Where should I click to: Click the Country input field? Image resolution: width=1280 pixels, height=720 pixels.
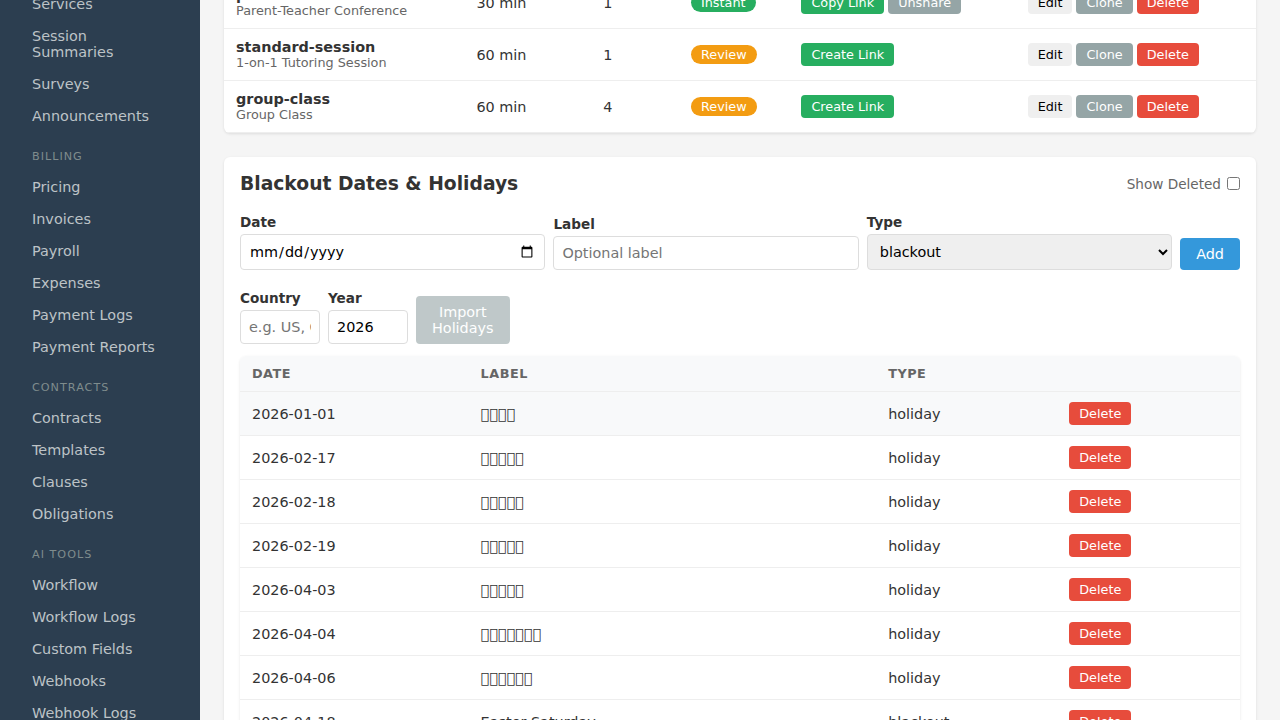280,327
